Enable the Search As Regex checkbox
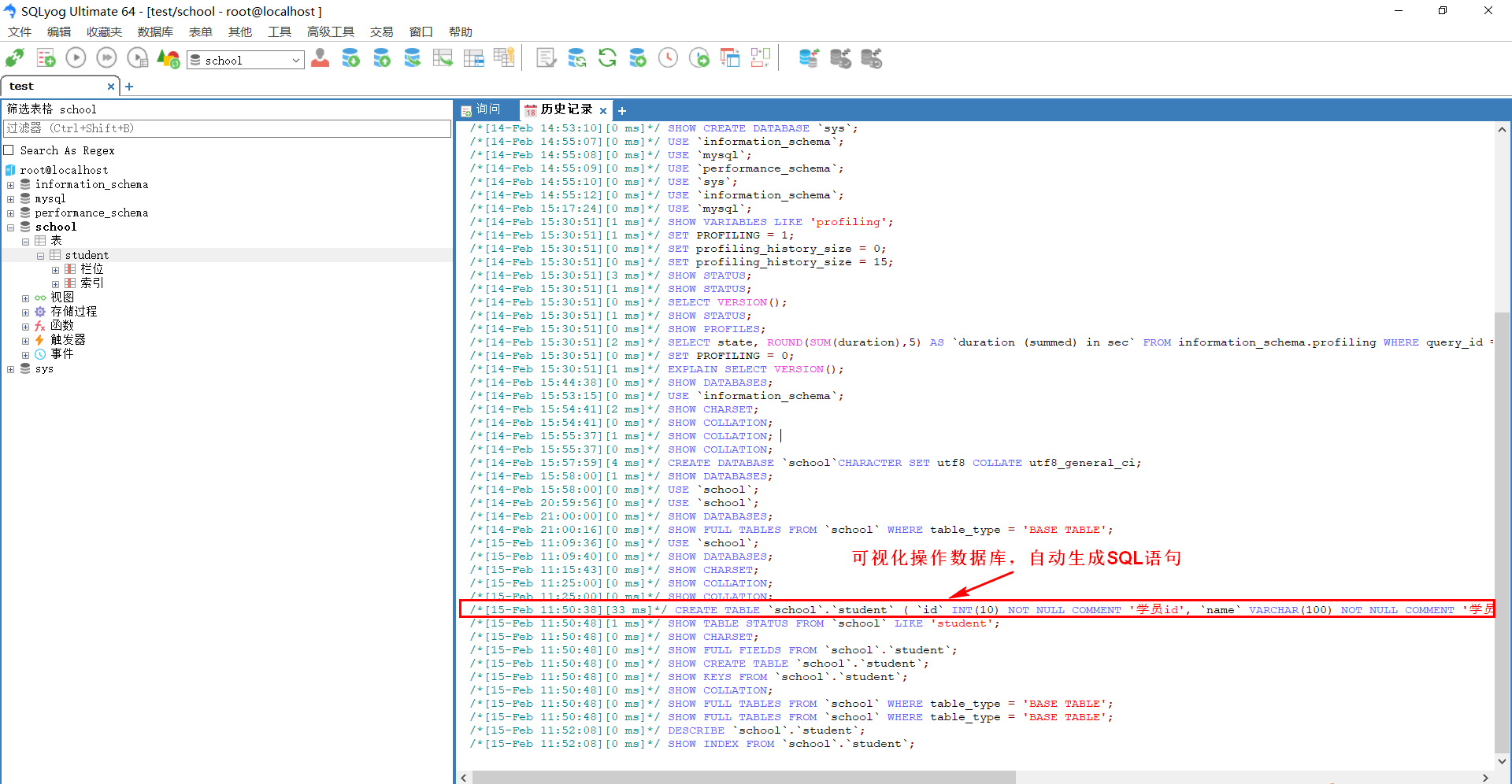1512x784 pixels. pos(9,150)
